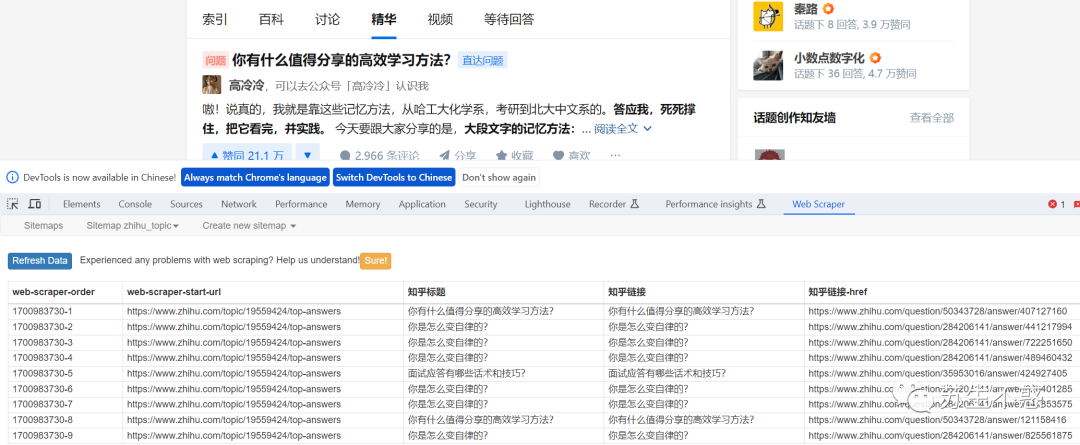Image resolution: width=1080 pixels, height=445 pixels.
Task: Open the Sitemap zhihu_topic dropdown
Action: click(x=132, y=225)
